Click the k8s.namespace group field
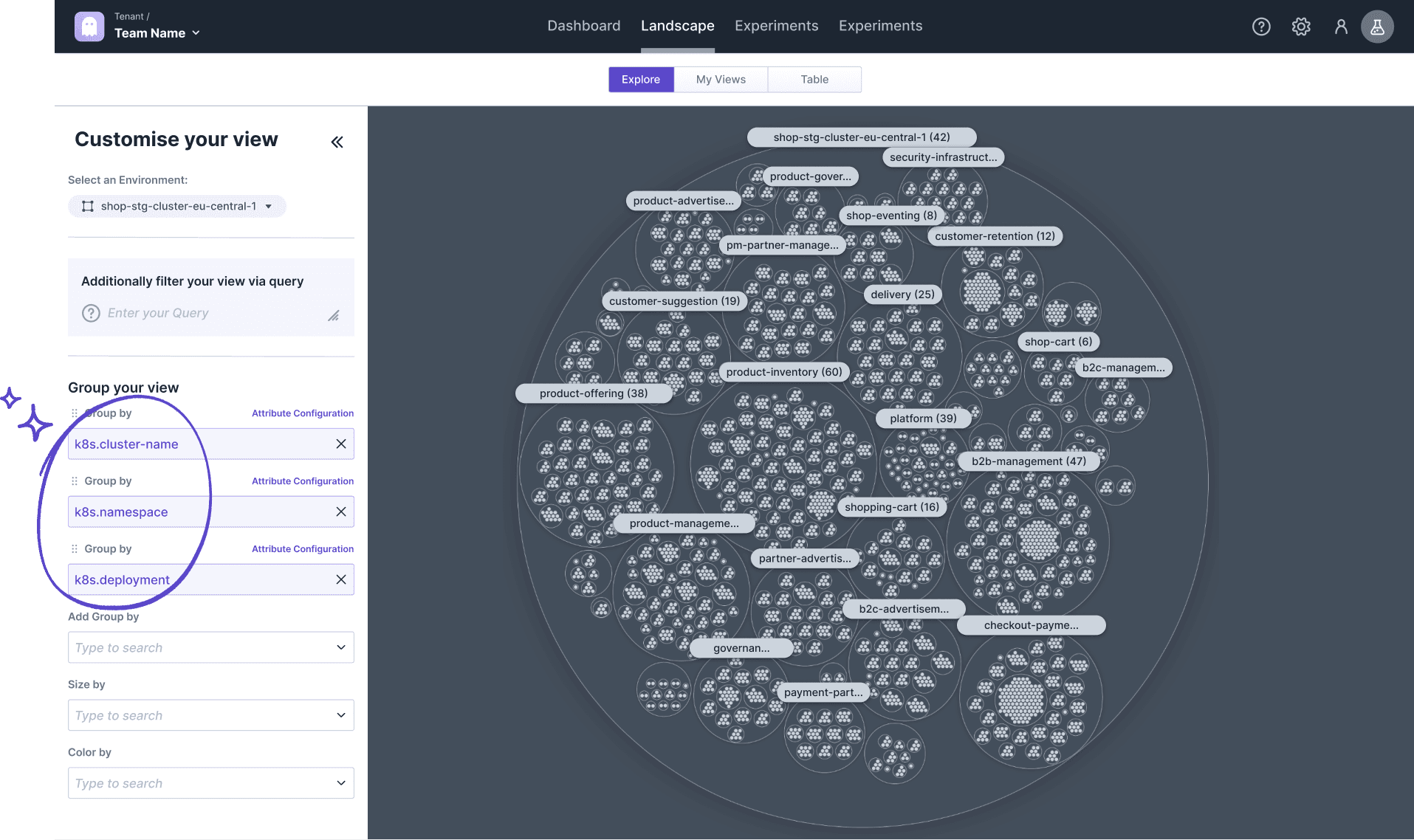 tap(211, 512)
